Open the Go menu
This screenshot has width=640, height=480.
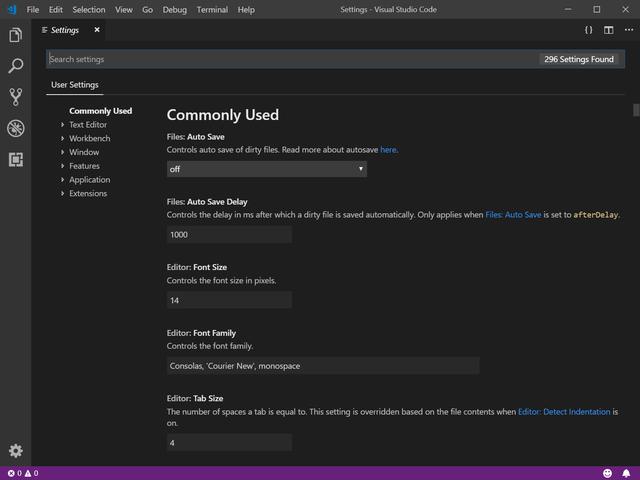(147, 9)
